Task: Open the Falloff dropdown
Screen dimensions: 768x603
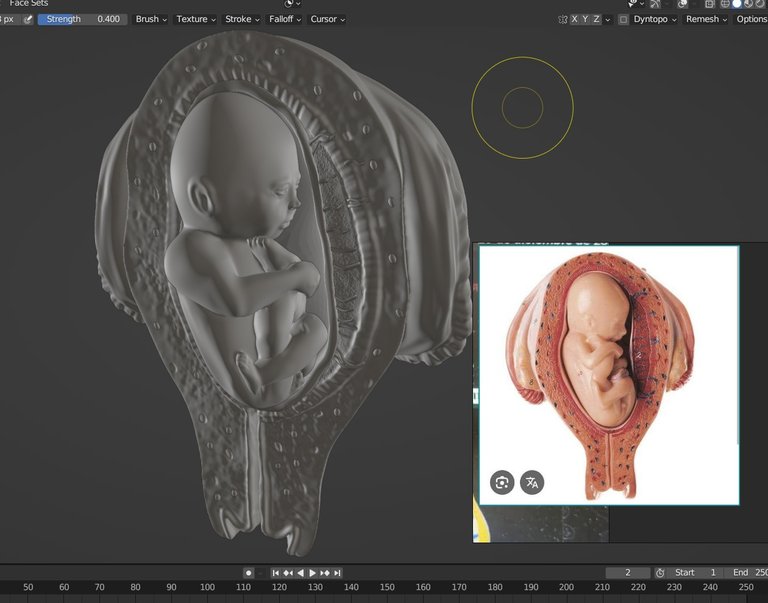Action: [x=284, y=19]
